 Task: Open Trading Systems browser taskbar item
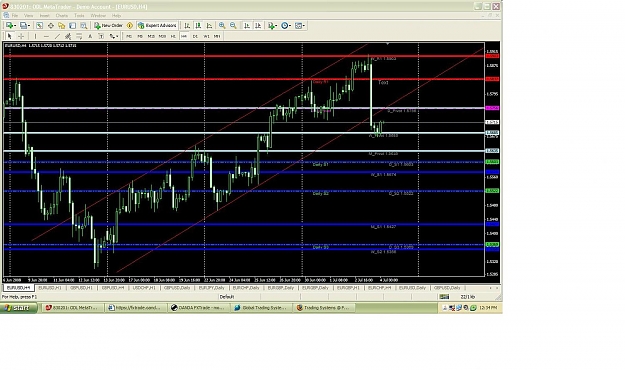[x=324, y=308]
